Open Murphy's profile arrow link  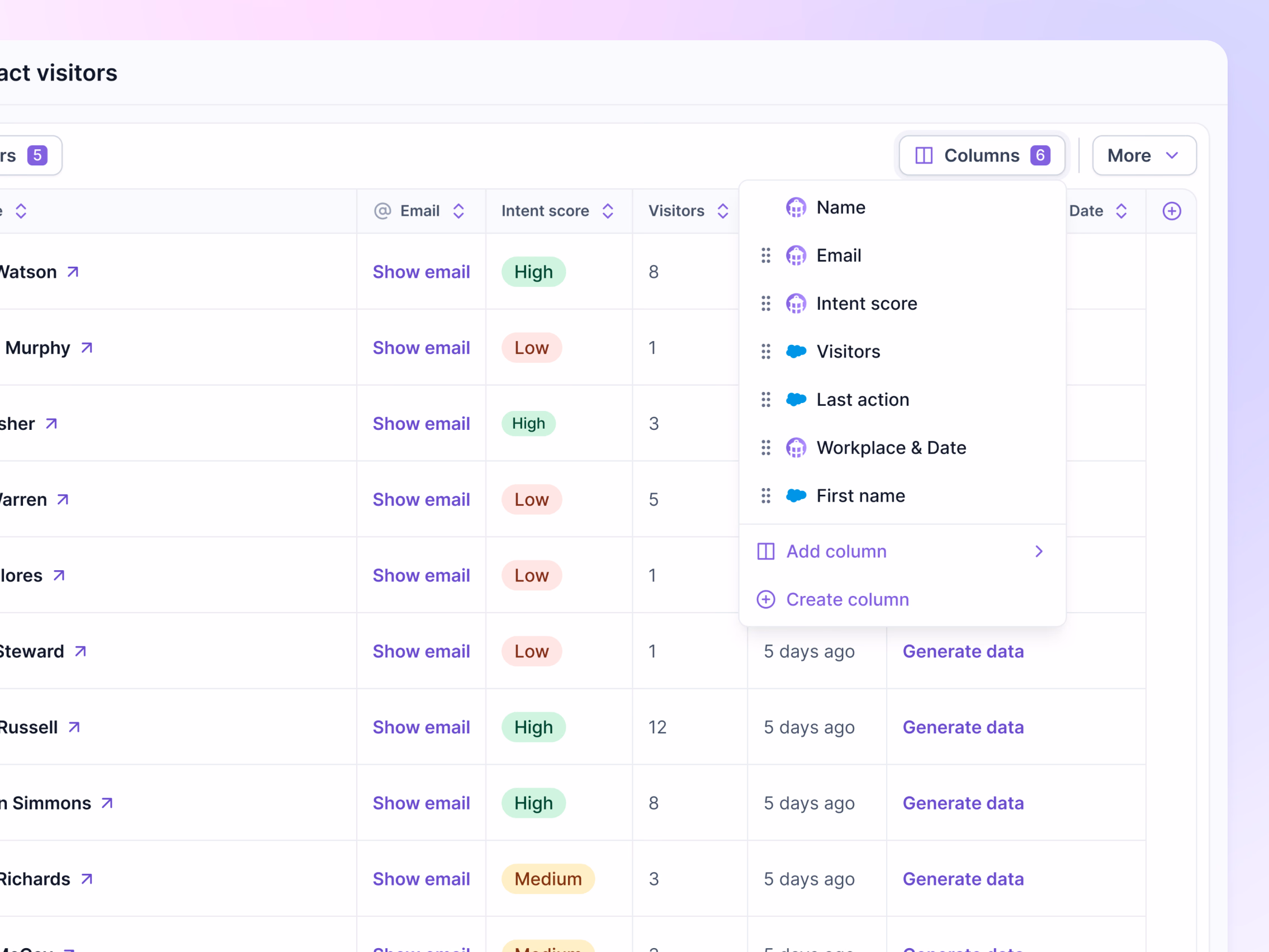tap(87, 348)
